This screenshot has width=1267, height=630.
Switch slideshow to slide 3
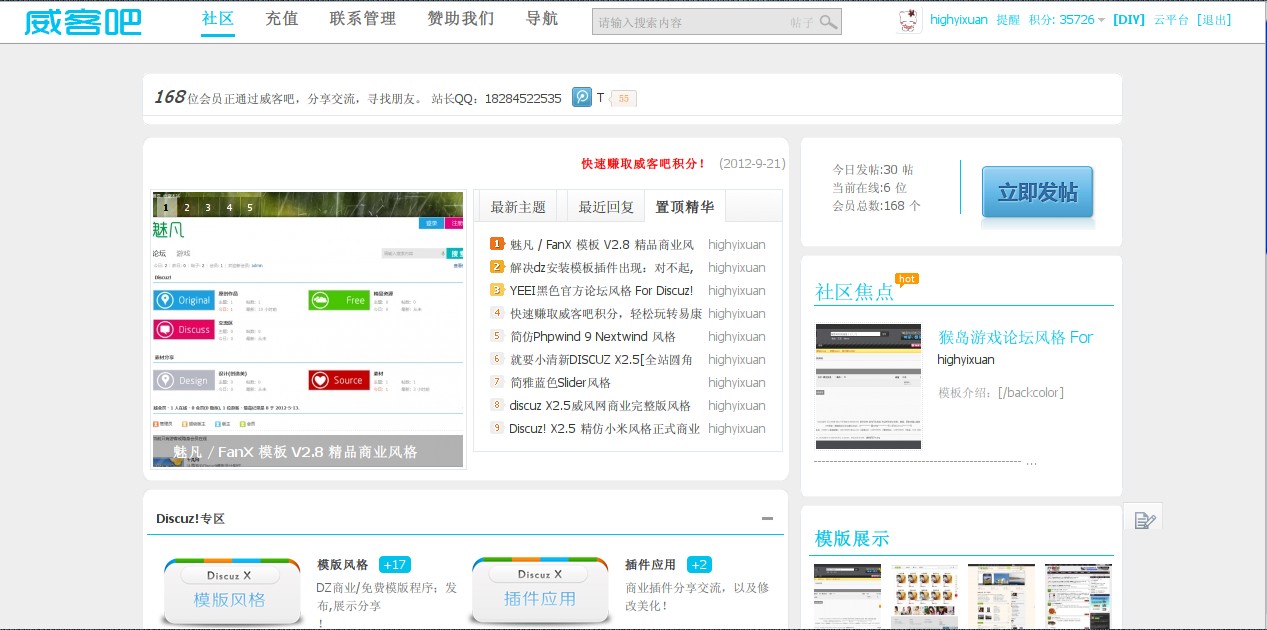point(207,208)
